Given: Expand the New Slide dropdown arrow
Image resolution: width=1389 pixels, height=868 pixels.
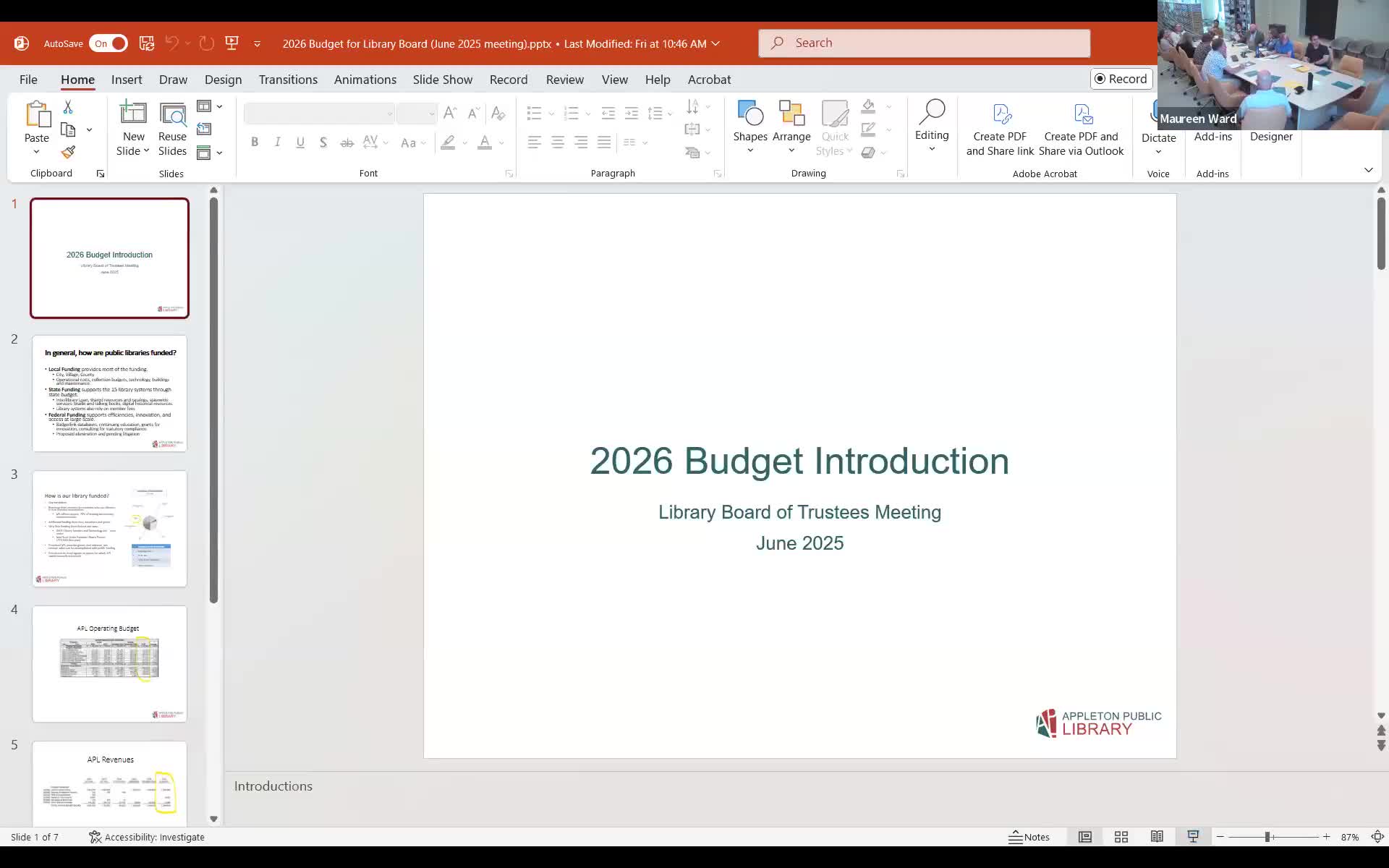Looking at the screenshot, I should 146,151.
